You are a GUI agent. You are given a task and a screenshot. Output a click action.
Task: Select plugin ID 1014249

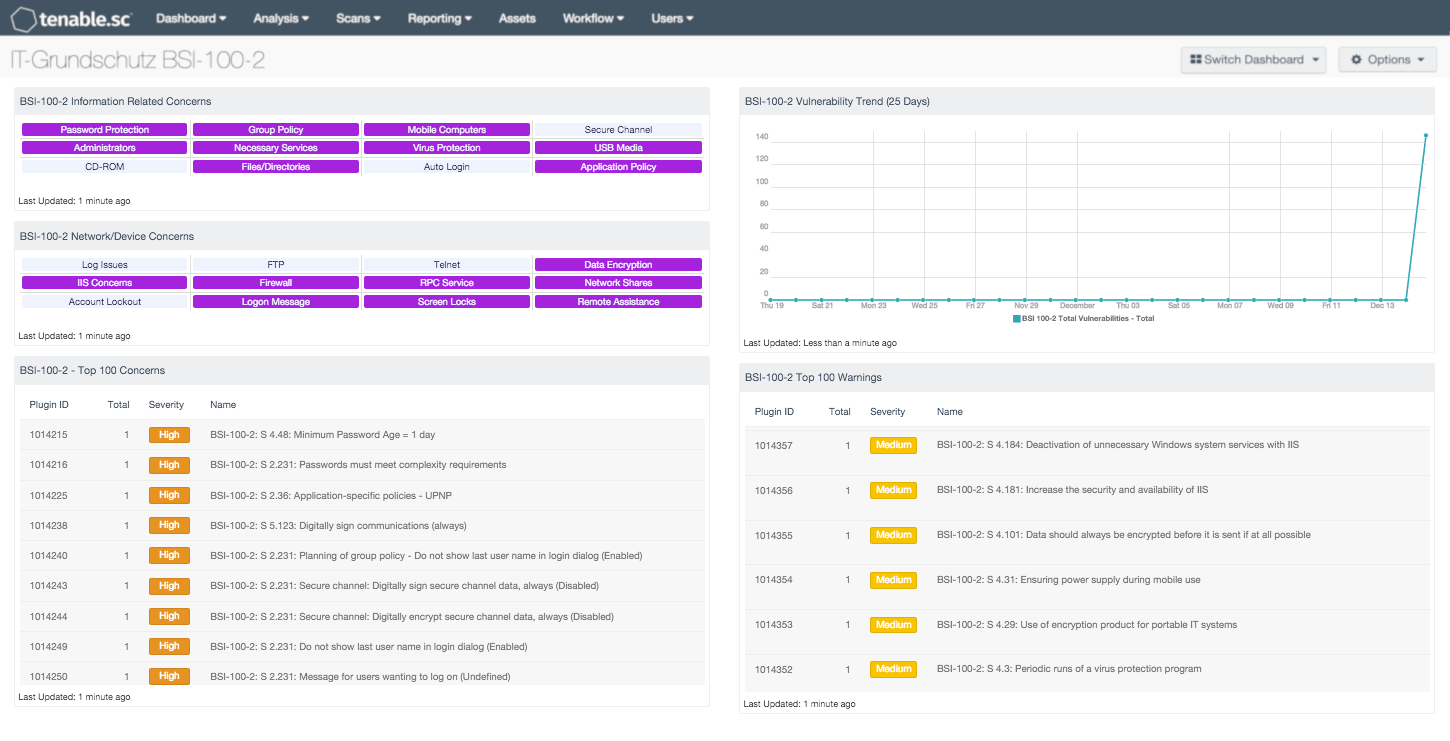(49, 647)
